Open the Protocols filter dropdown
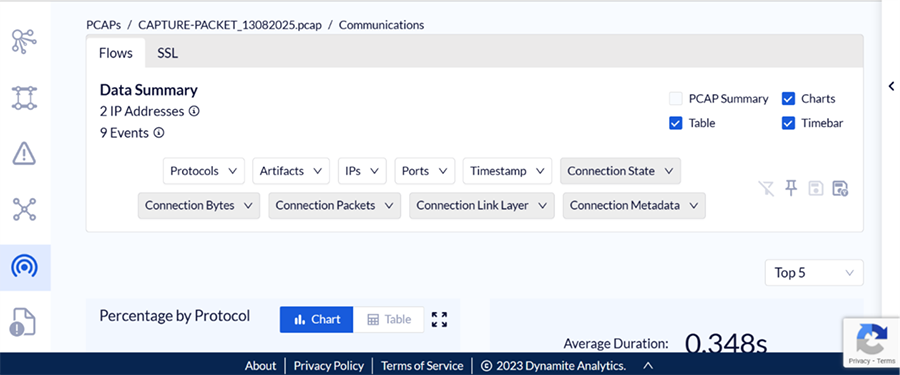The image size is (900, 375). [204, 171]
